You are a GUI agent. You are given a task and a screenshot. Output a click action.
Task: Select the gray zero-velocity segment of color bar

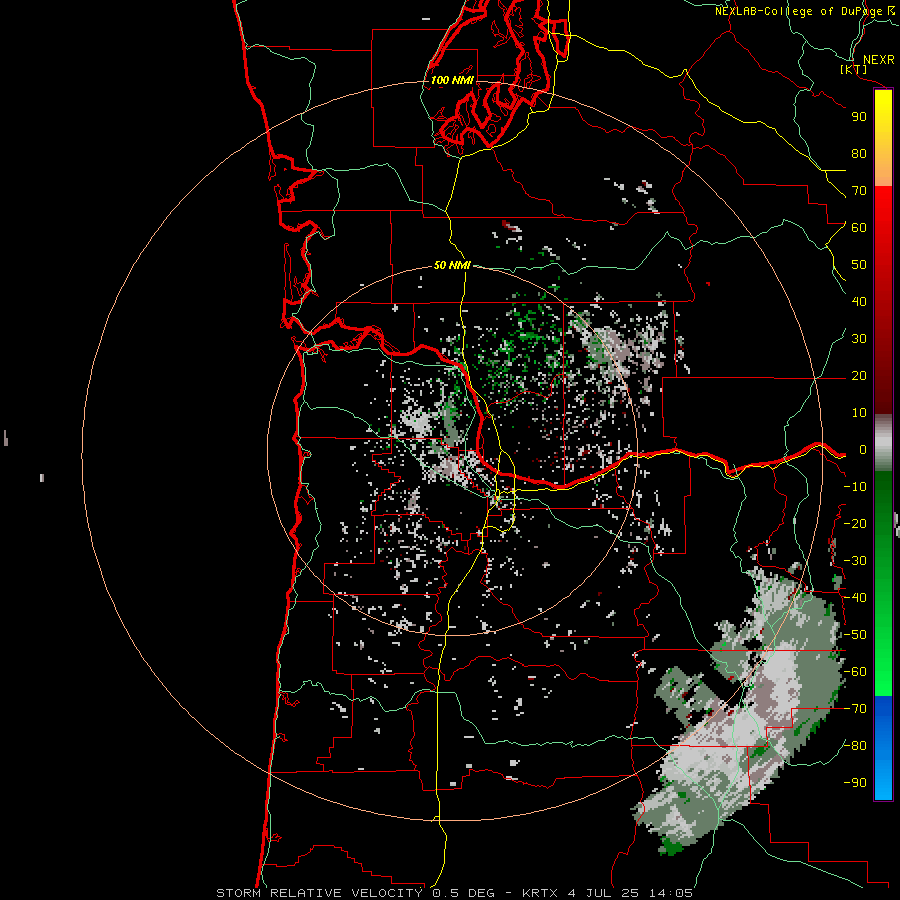coord(883,442)
